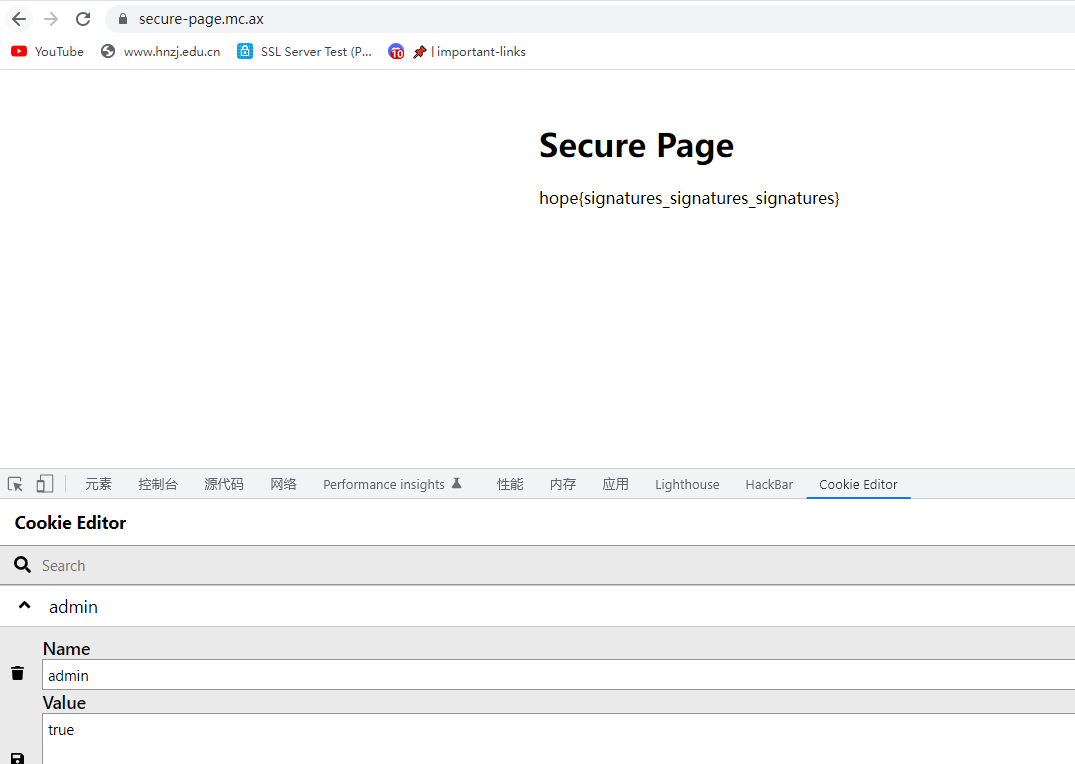Reload the secure-page.mc.ax page

click(x=83, y=19)
